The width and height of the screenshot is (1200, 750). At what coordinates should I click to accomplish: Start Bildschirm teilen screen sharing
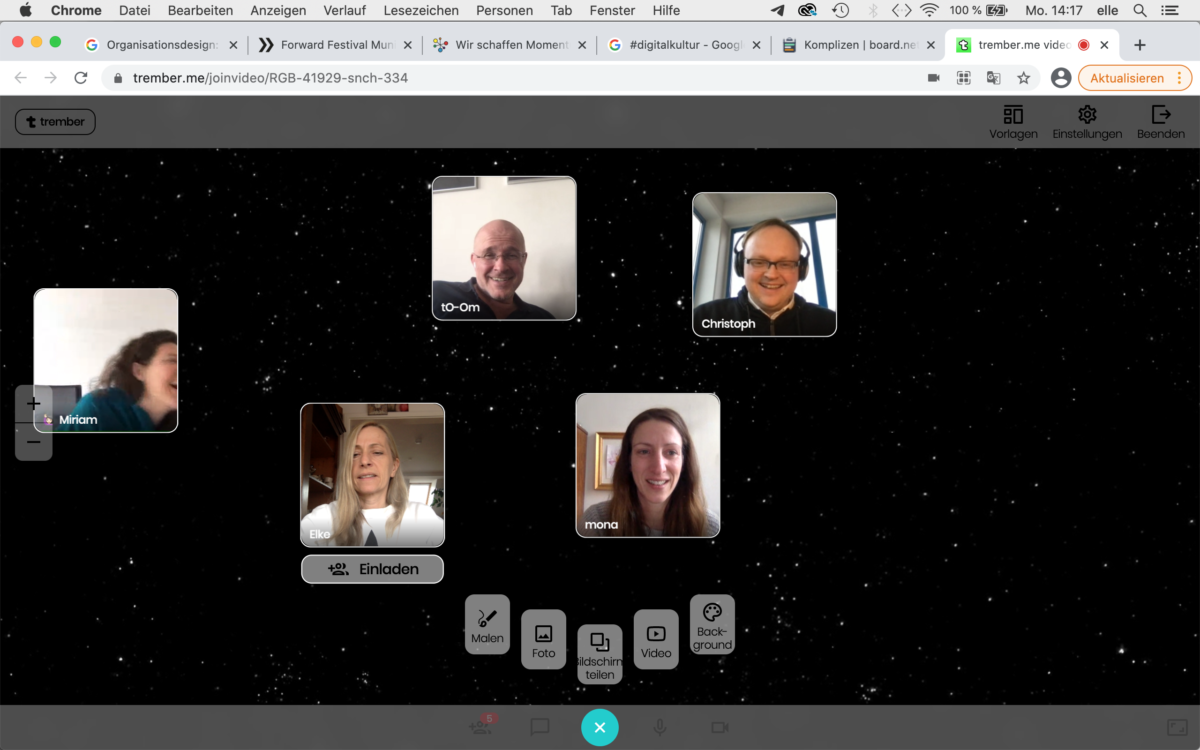(x=600, y=654)
